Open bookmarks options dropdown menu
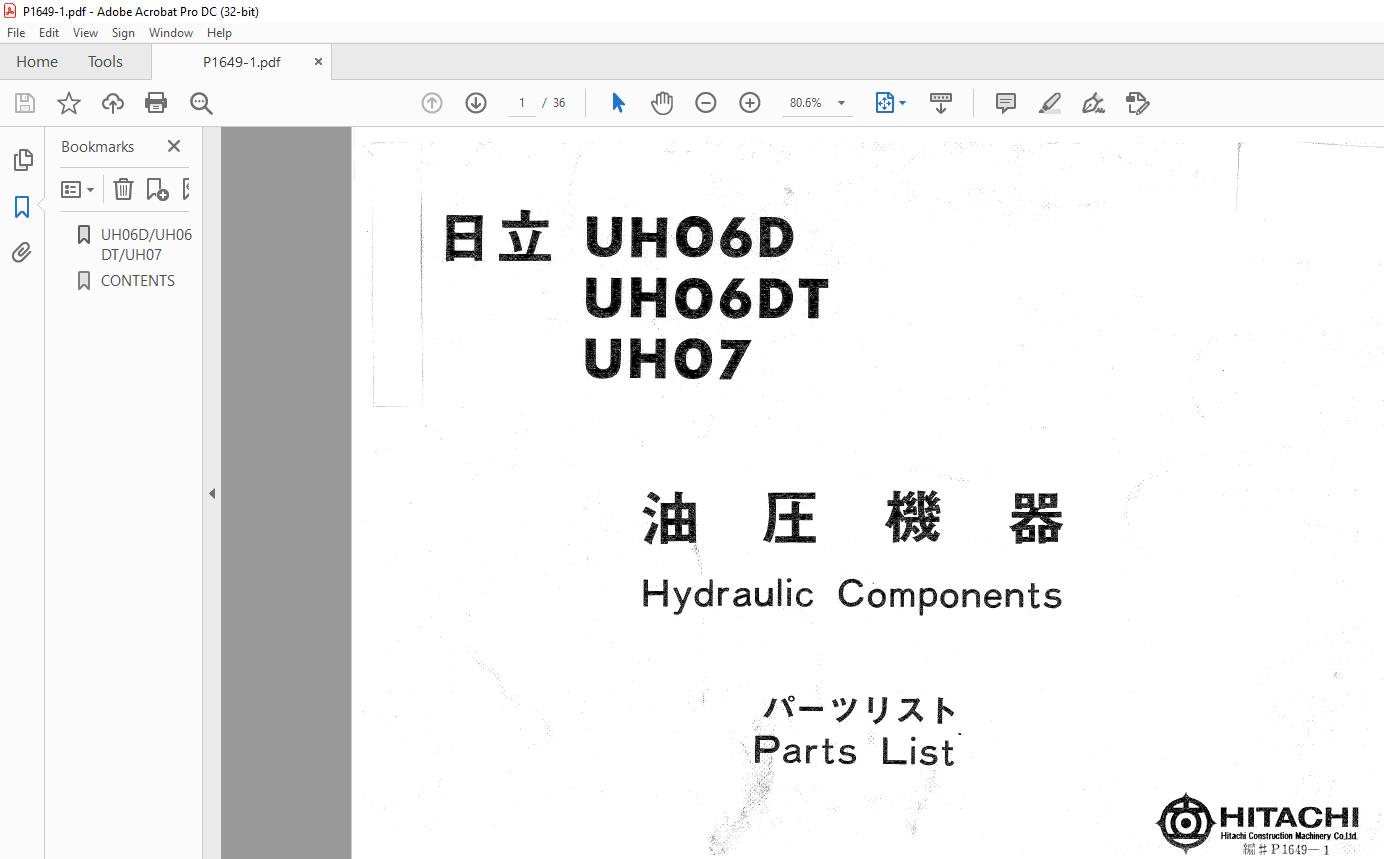 coord(78,189)
